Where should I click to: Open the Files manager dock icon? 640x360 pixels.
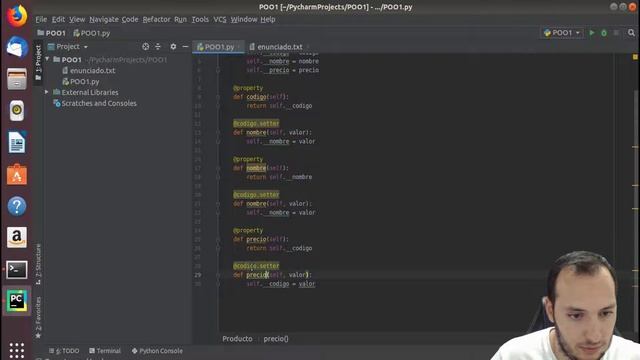point(17,79)
